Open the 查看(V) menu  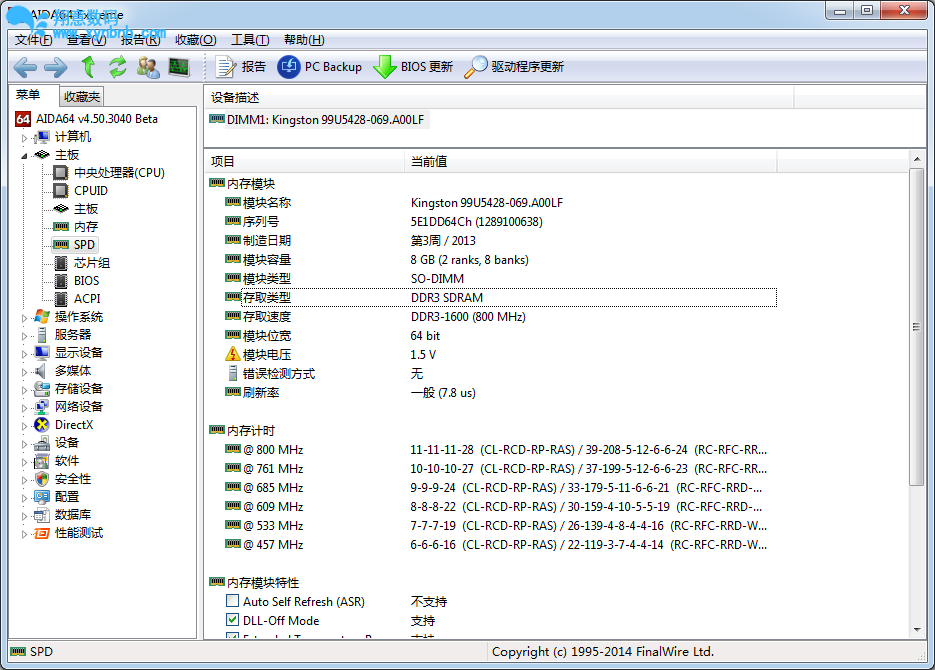[x=86, y=40]
